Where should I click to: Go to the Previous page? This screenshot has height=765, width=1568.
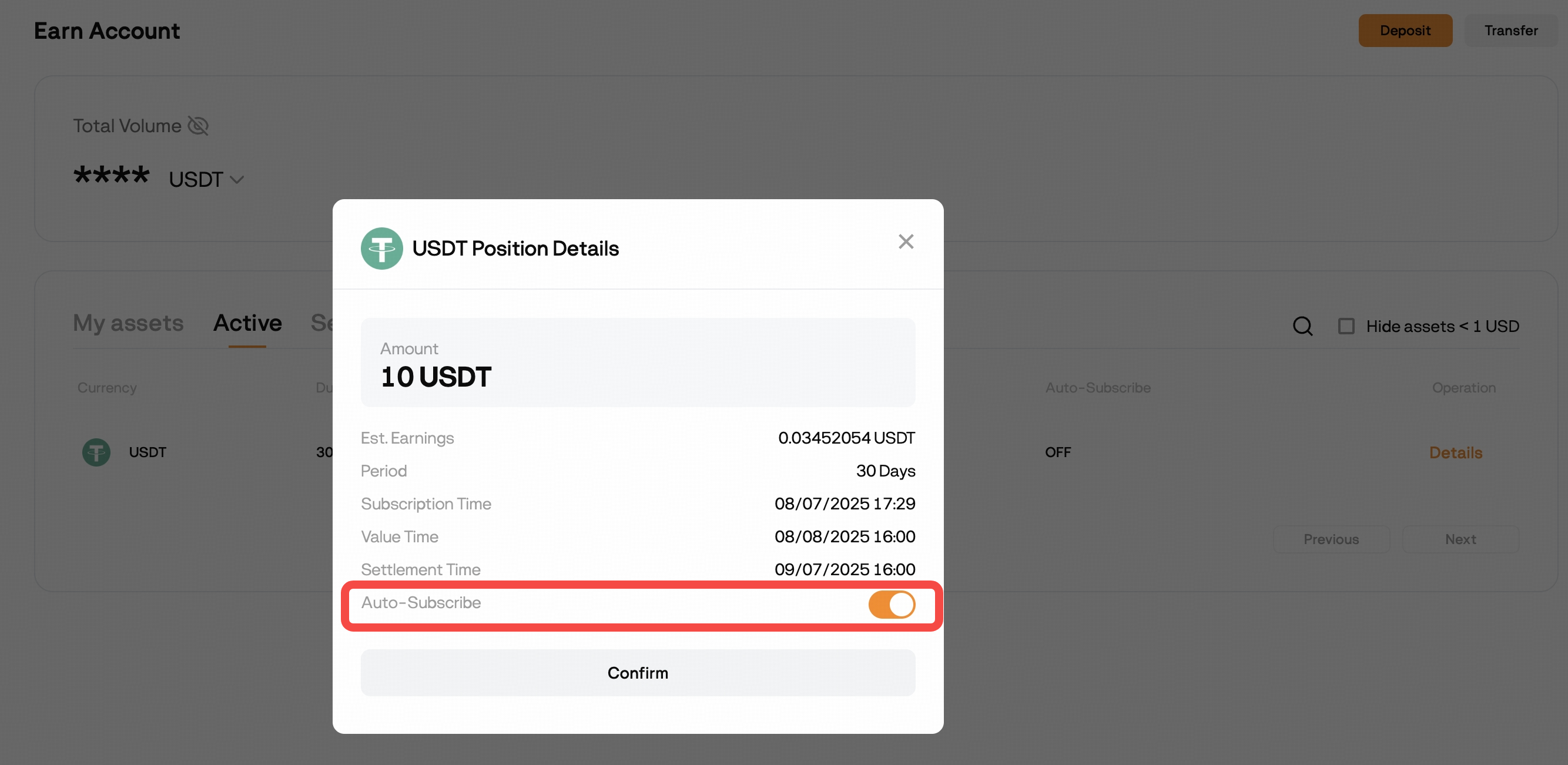(x=1331, y=539)
